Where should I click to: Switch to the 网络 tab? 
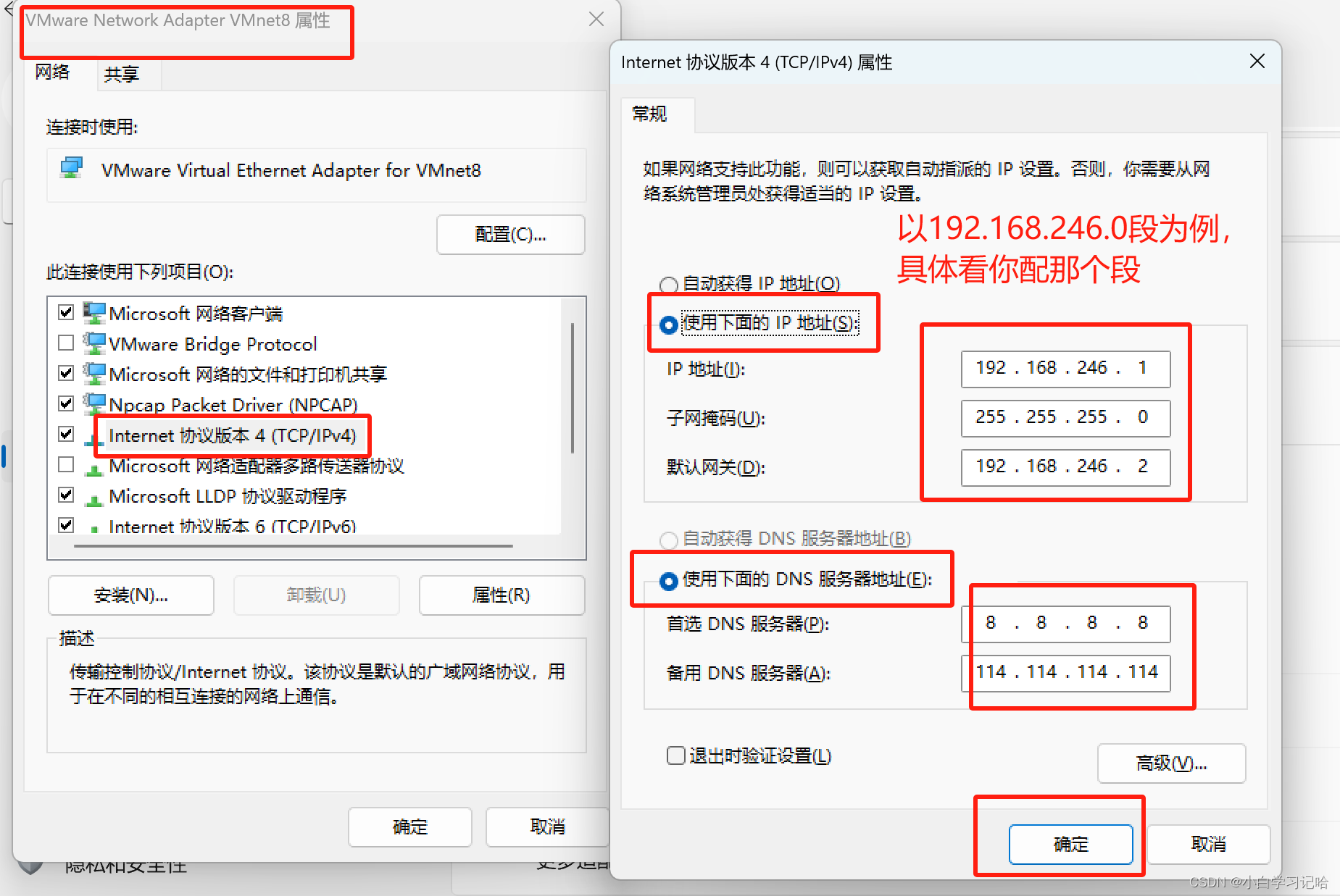[x=53, y=72]
